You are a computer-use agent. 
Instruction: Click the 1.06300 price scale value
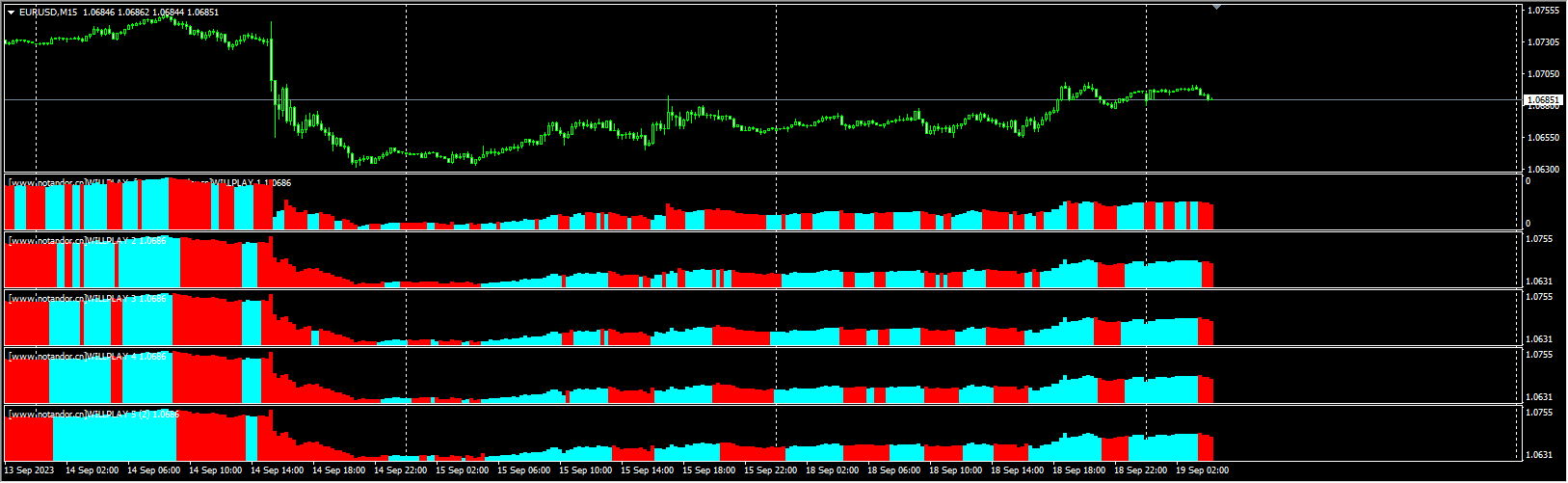coord(1546,170)
